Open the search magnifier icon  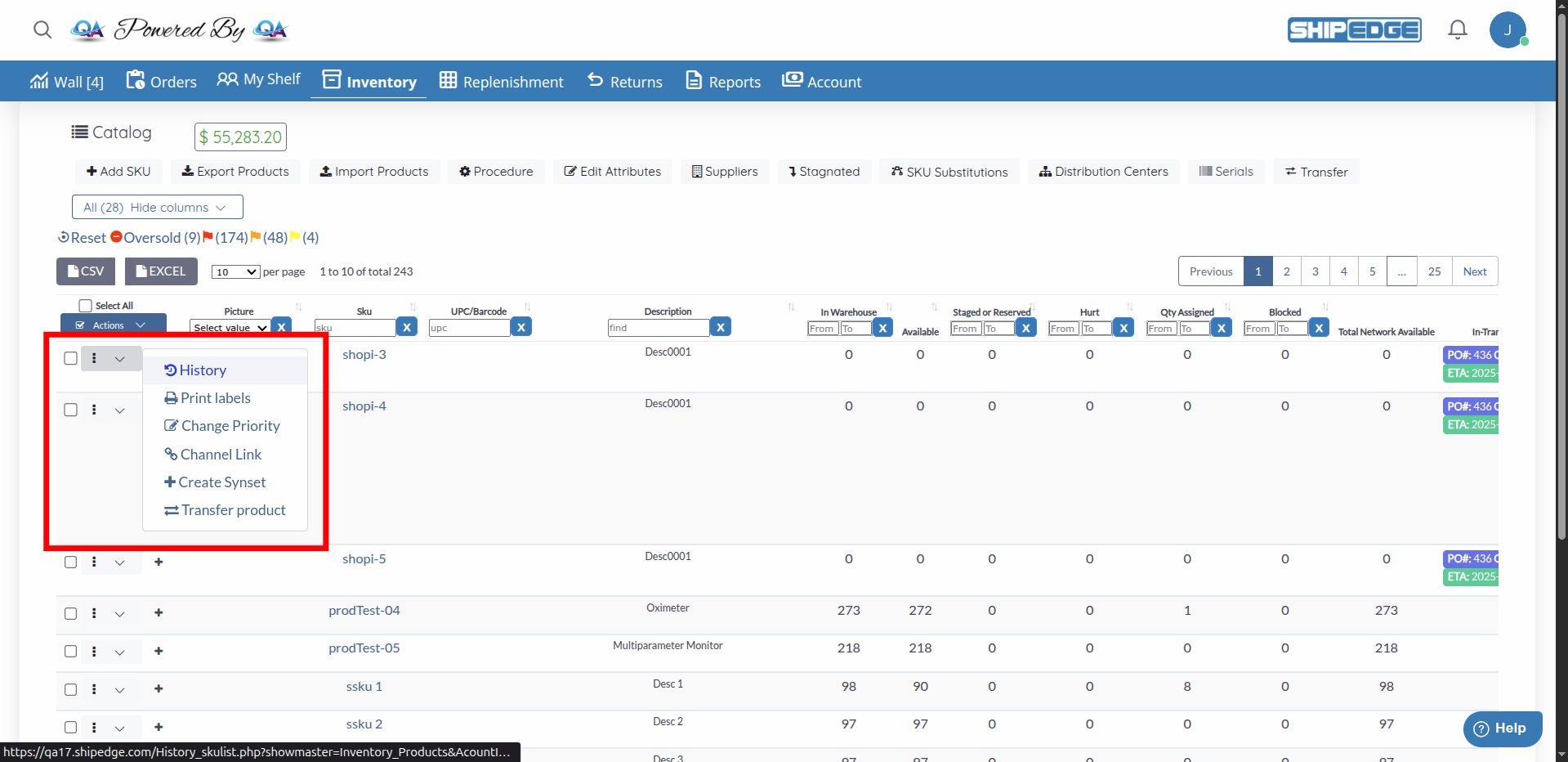click(42, 29)
